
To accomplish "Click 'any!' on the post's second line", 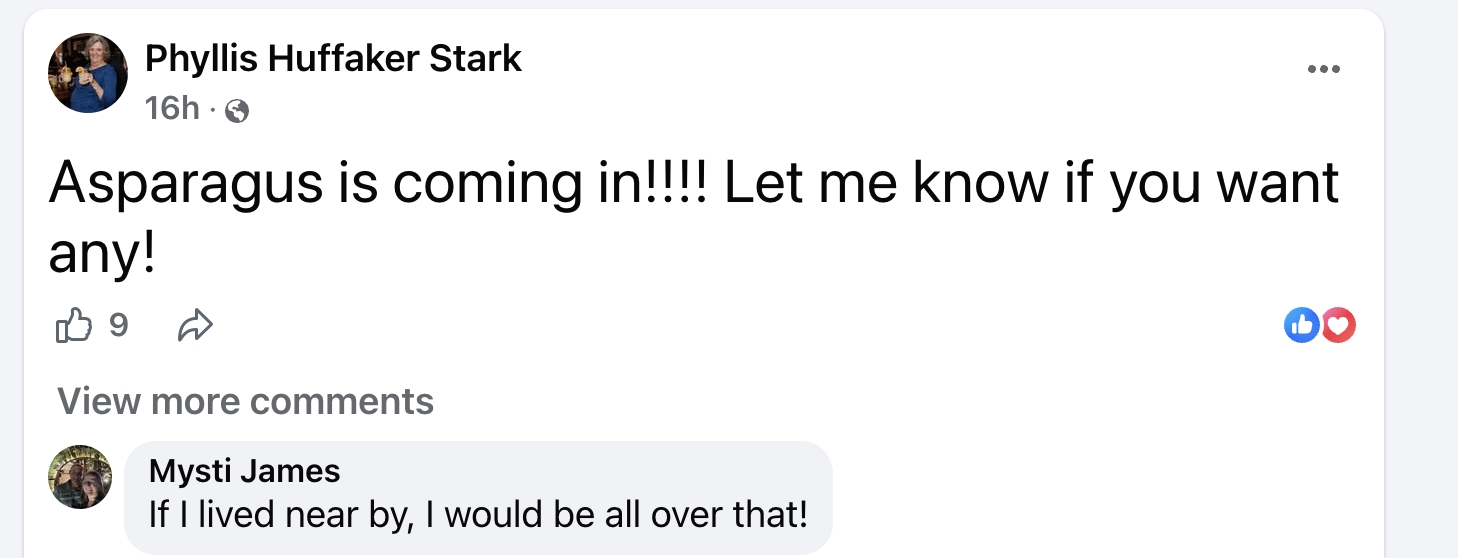I will pyautogui.click(x=102, y=255).
